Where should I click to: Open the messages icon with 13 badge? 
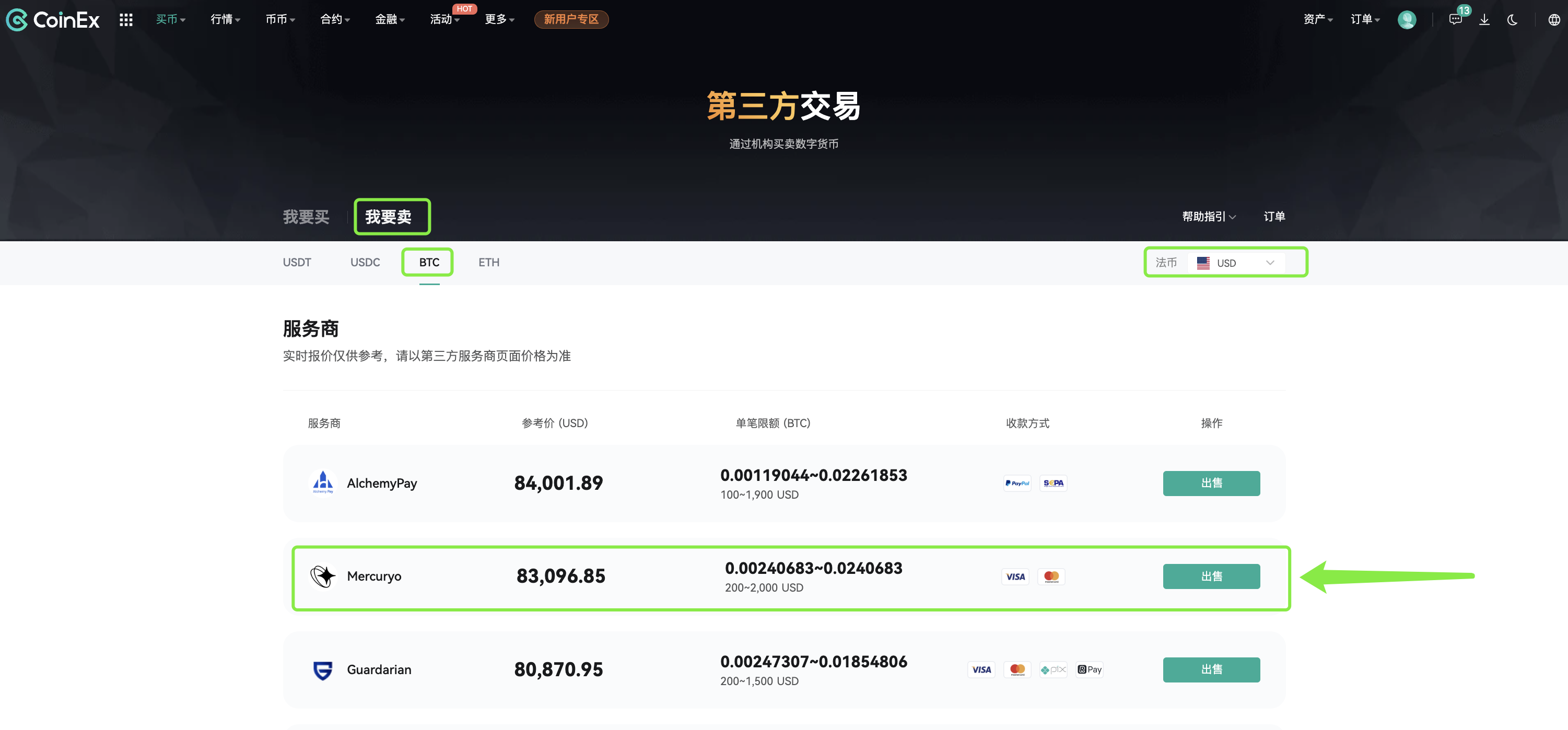(x=1455, y=19)
